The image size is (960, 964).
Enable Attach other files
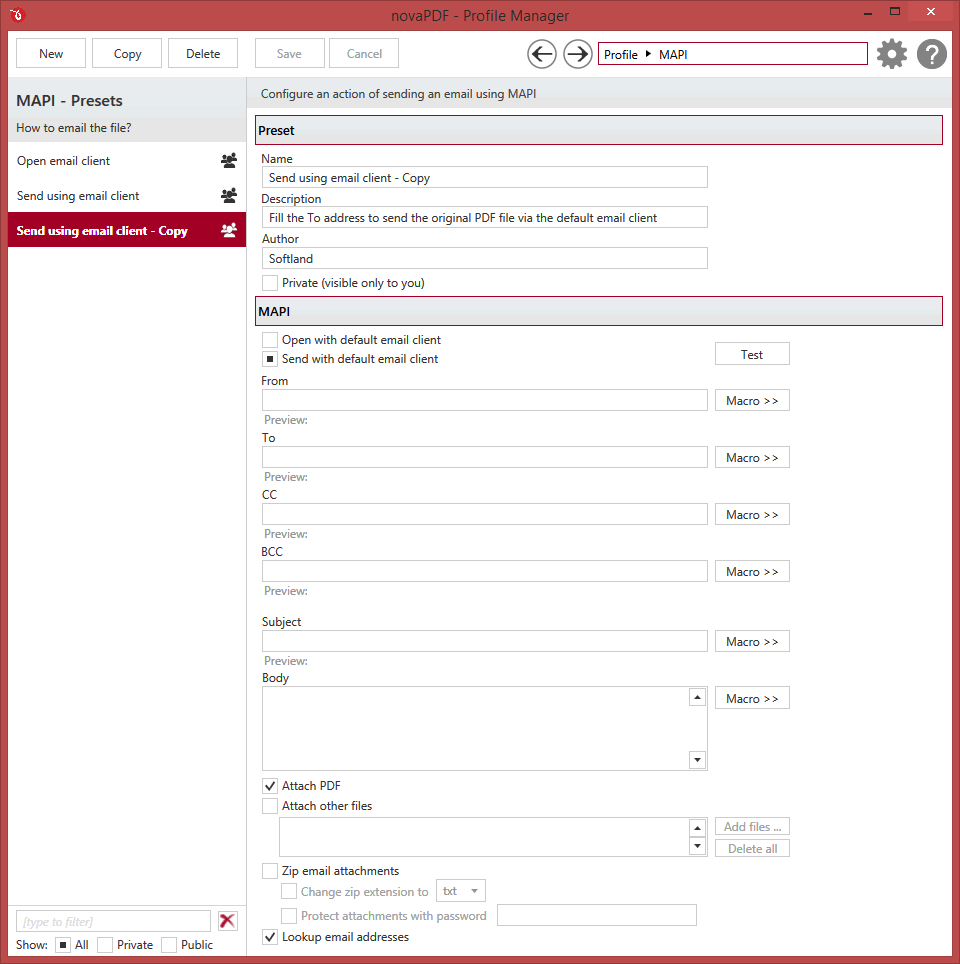pyautogui.click(x=269, y=806)
